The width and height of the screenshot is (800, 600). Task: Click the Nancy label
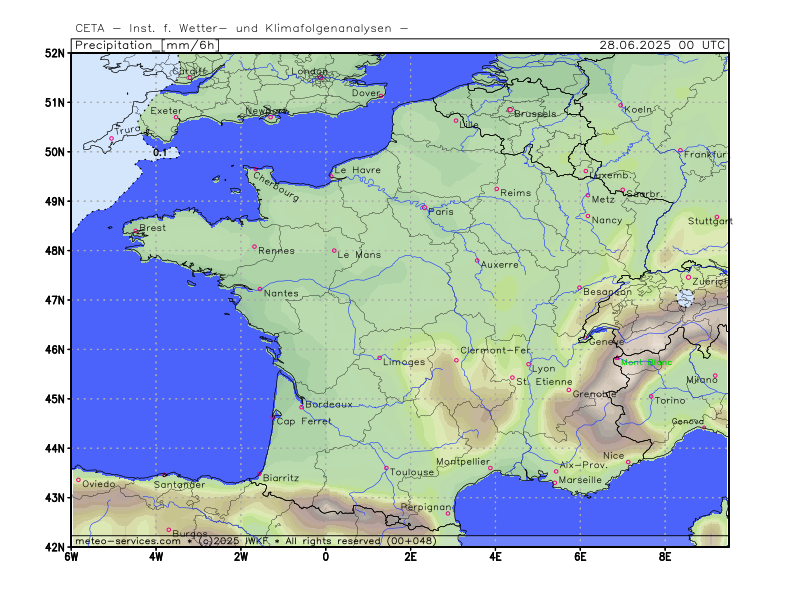coord(607,220)
